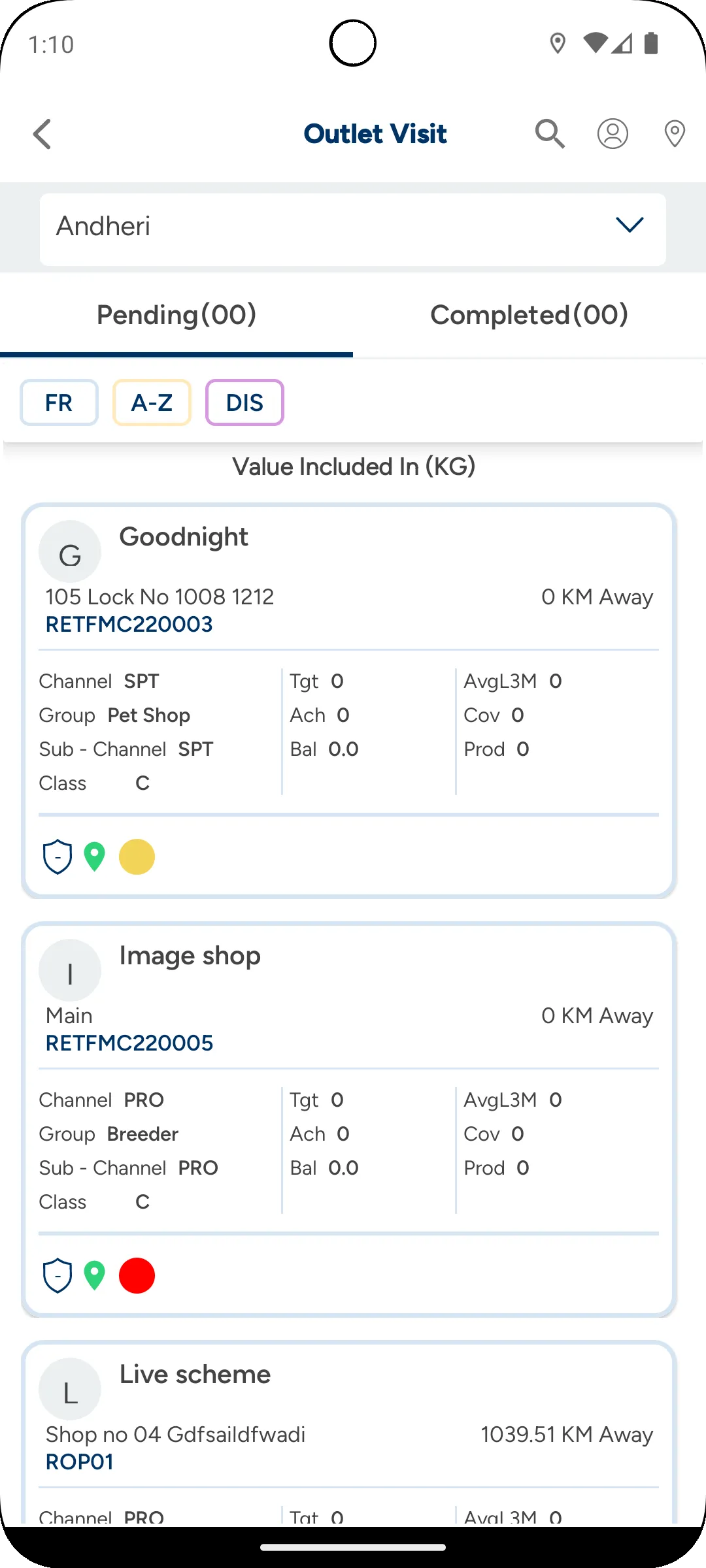Tap the shield icon on Image shop card
Screen dimensions: 706x1568
58,1275
